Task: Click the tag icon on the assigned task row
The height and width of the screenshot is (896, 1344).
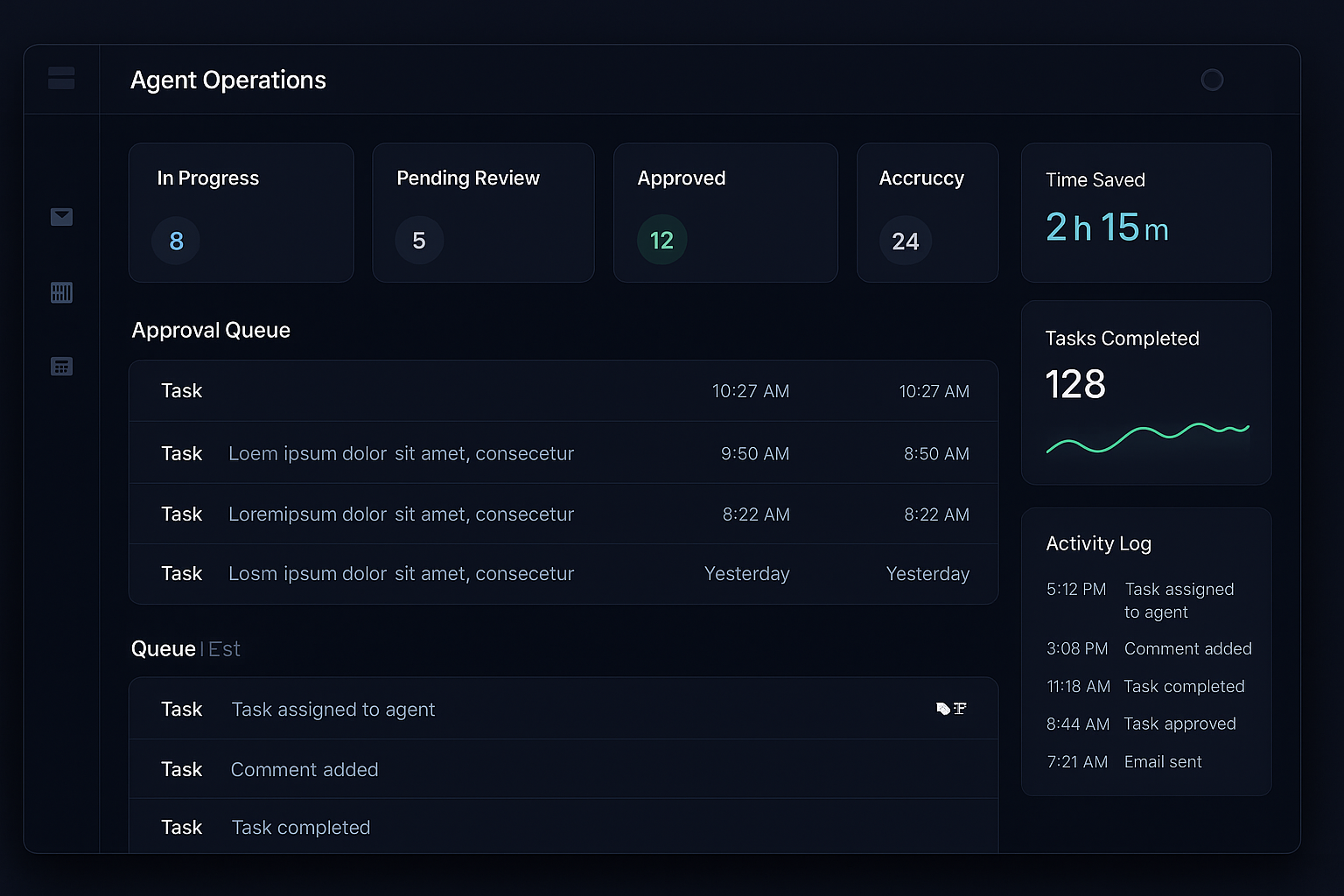Action: coord(942,709)
